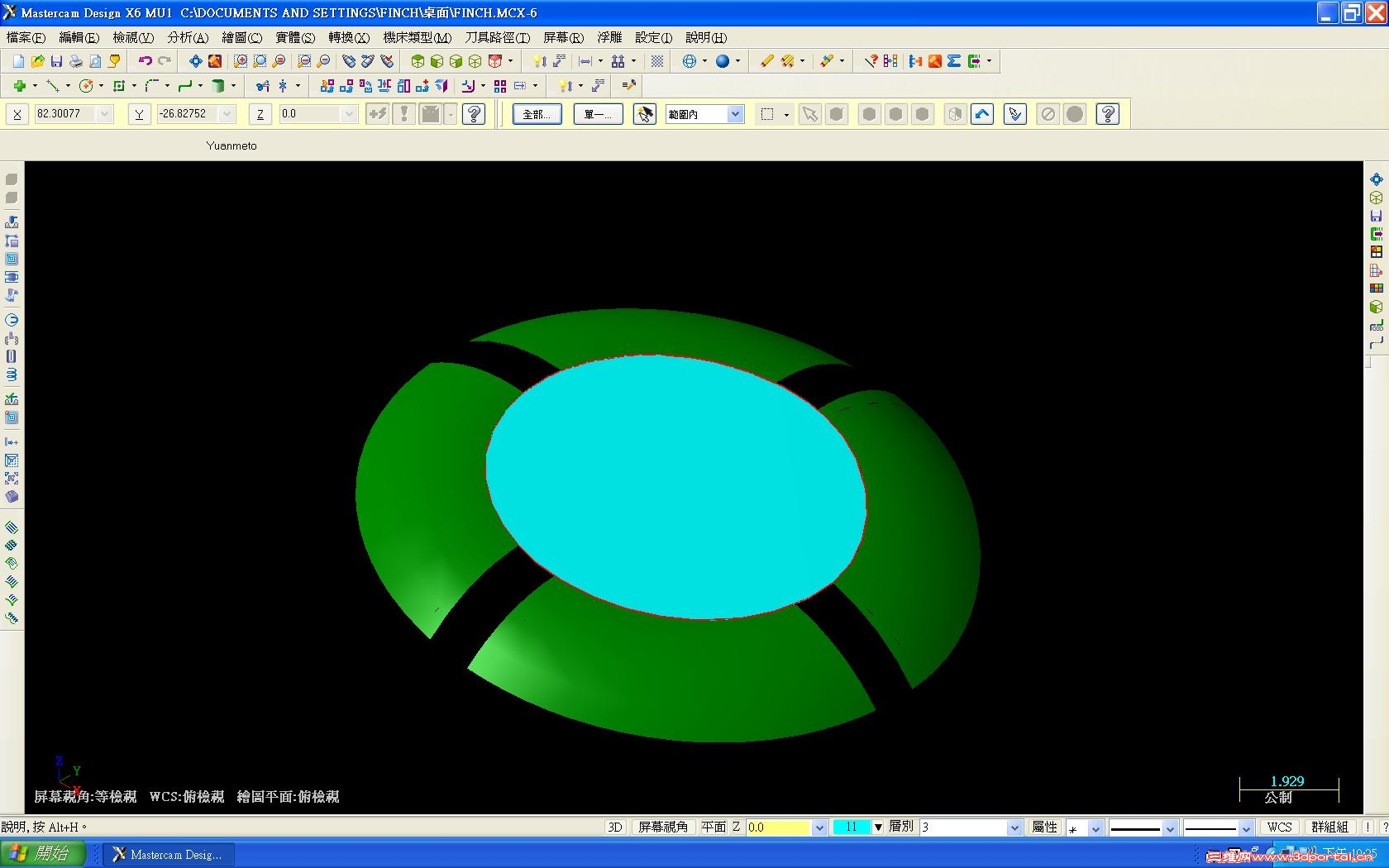Viewport: 1389px width, 868px height.
Task: Toggle the WCS status bar button
Action: (1279, 827)
